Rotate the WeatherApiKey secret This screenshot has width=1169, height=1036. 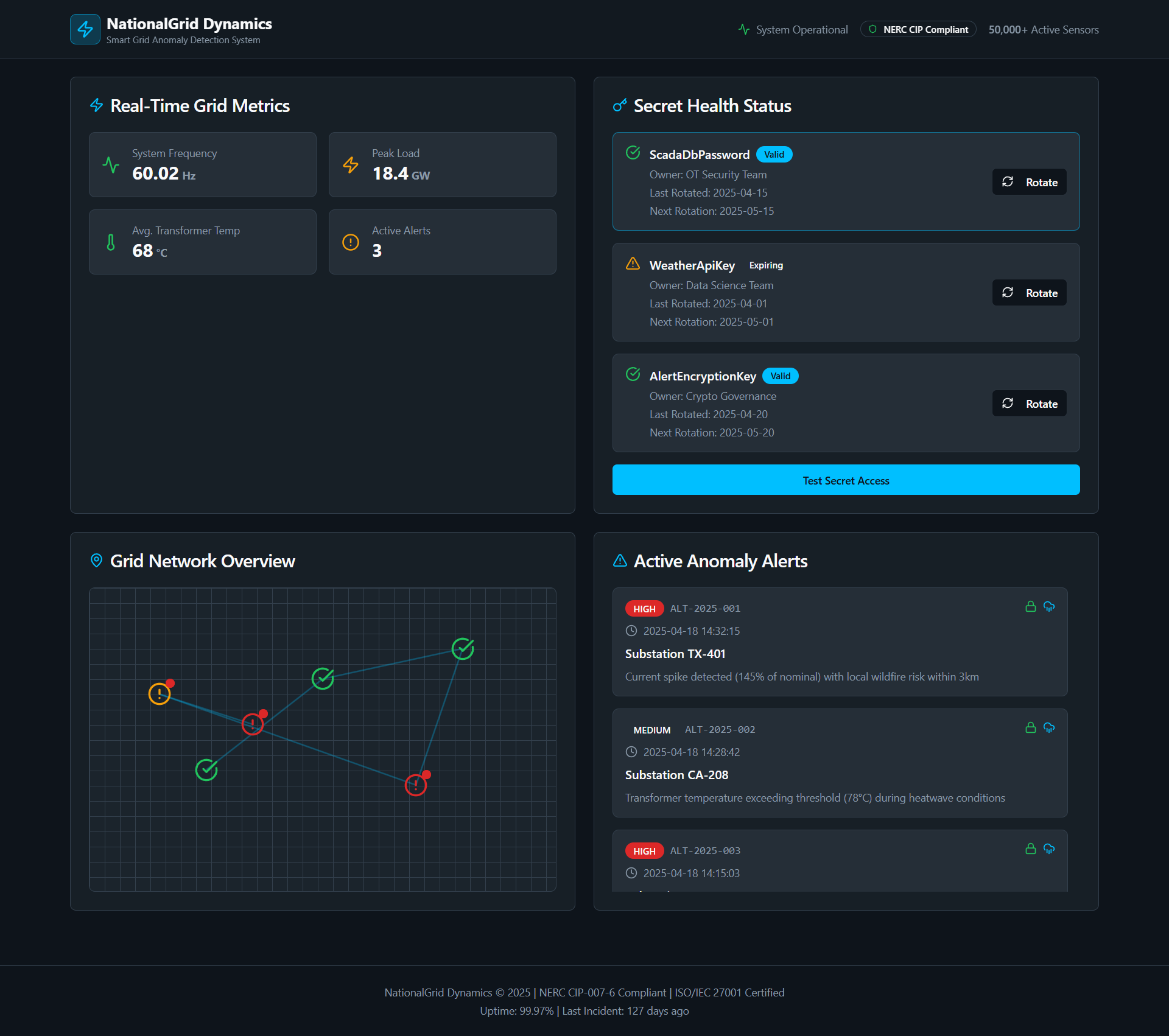1029,293
